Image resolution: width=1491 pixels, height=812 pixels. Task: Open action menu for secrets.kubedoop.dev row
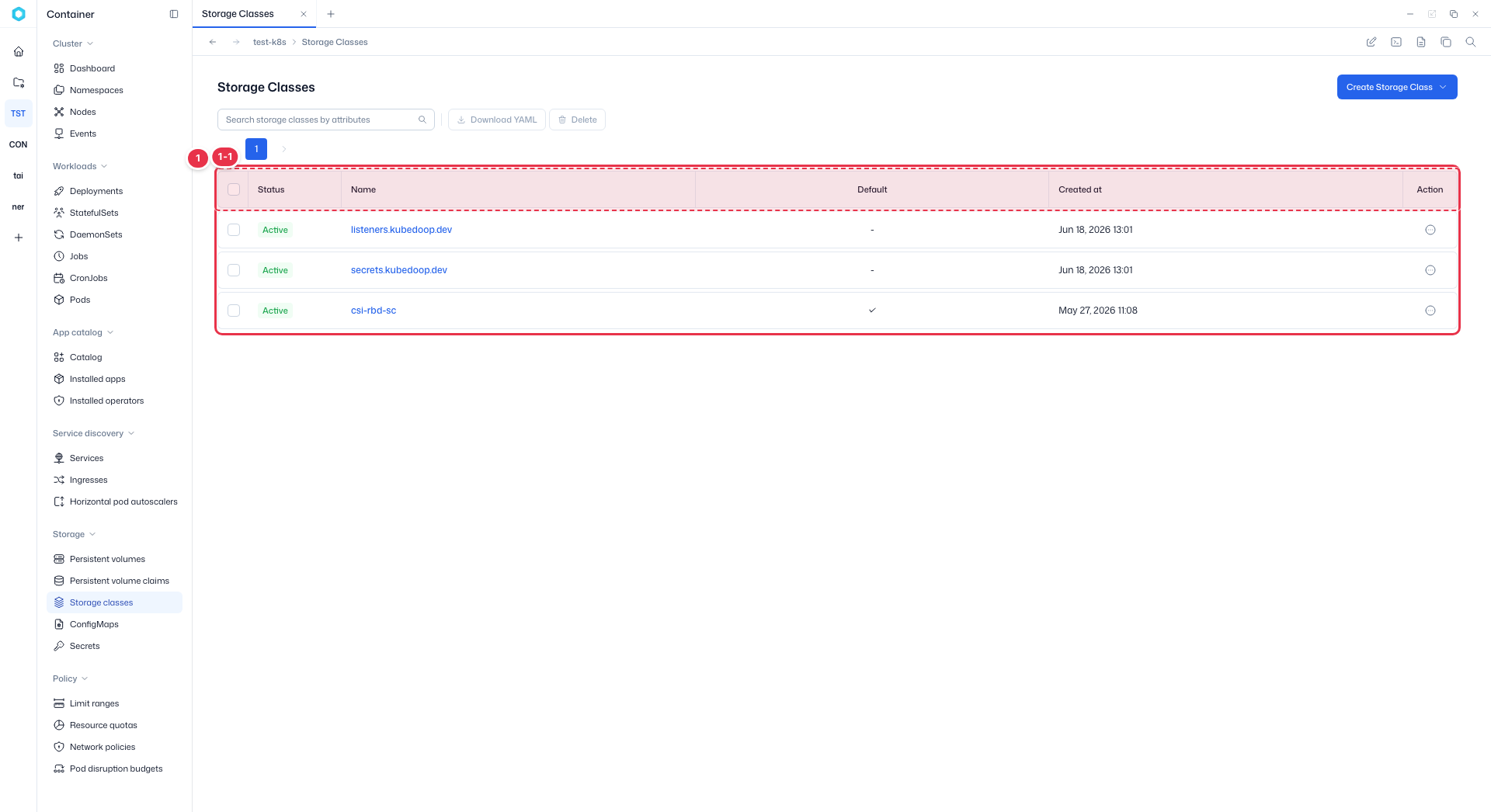click(1430, 270)
